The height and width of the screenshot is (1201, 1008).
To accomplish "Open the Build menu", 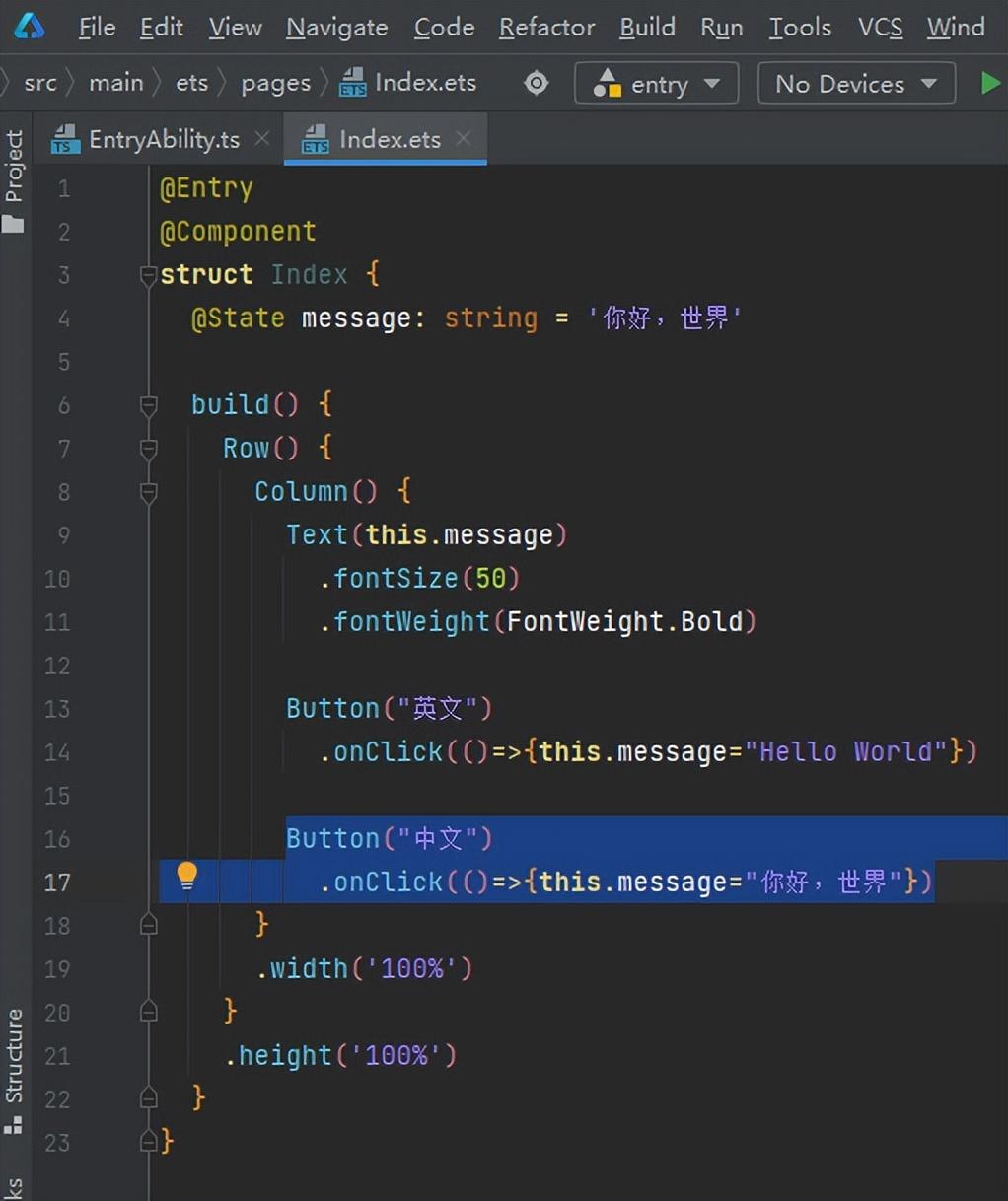I will click(x=647, y=27).
